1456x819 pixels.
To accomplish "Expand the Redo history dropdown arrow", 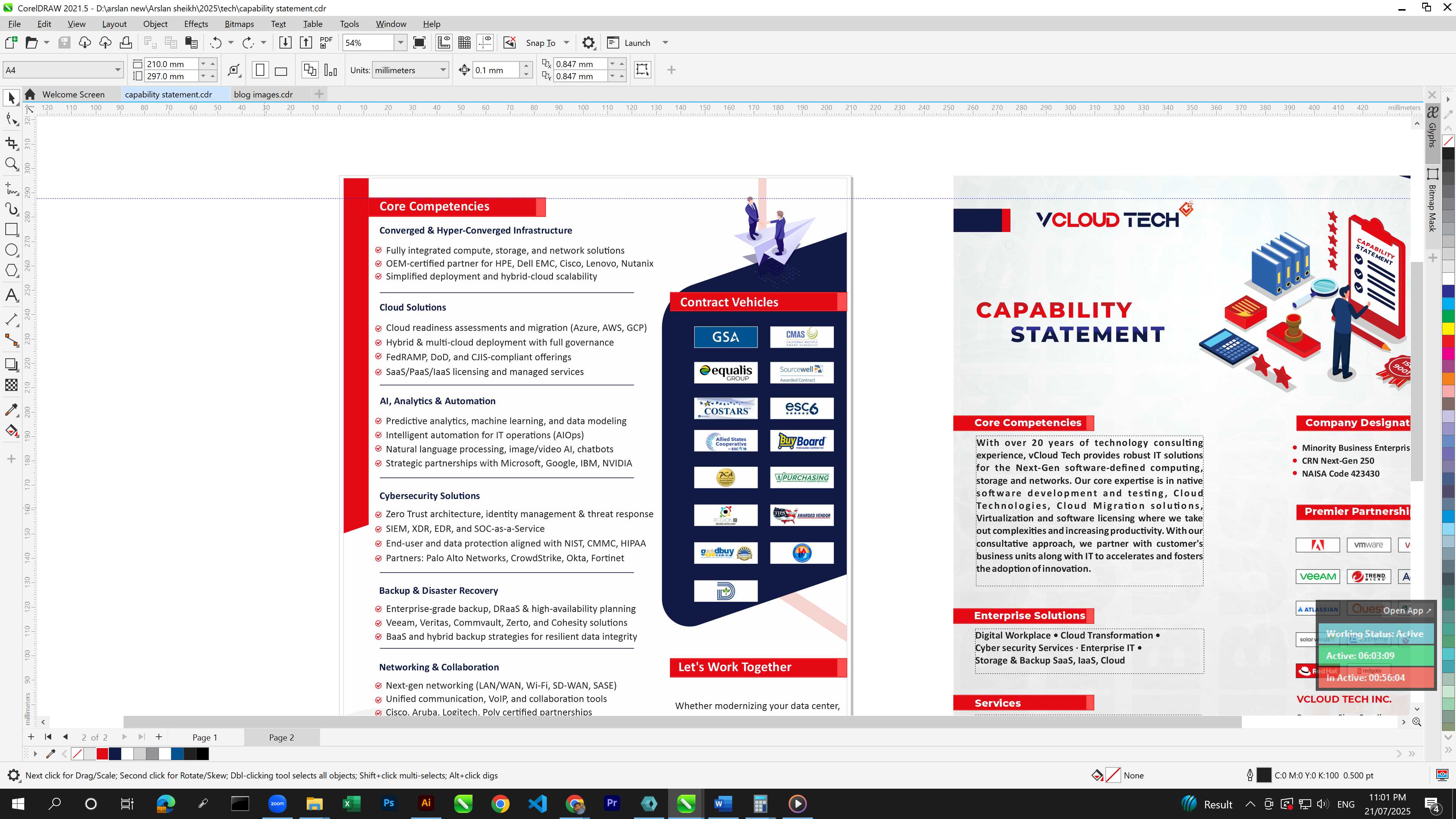I will (x=264, y=42).
